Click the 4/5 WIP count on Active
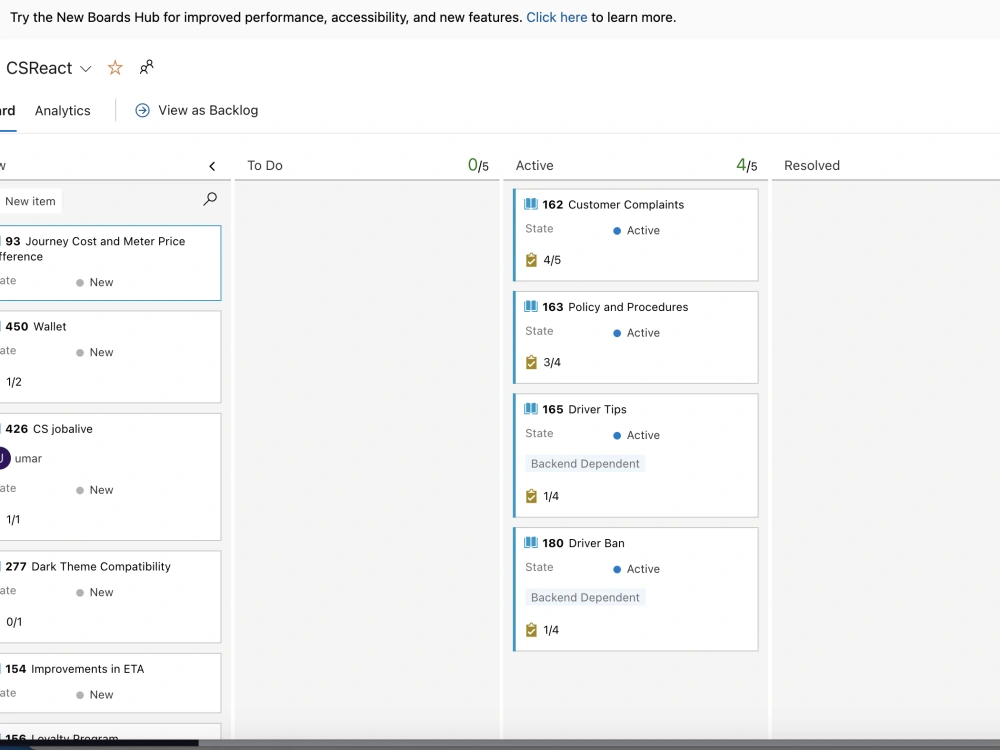This screenshot has height=750, width=1000. click(747, 165)
